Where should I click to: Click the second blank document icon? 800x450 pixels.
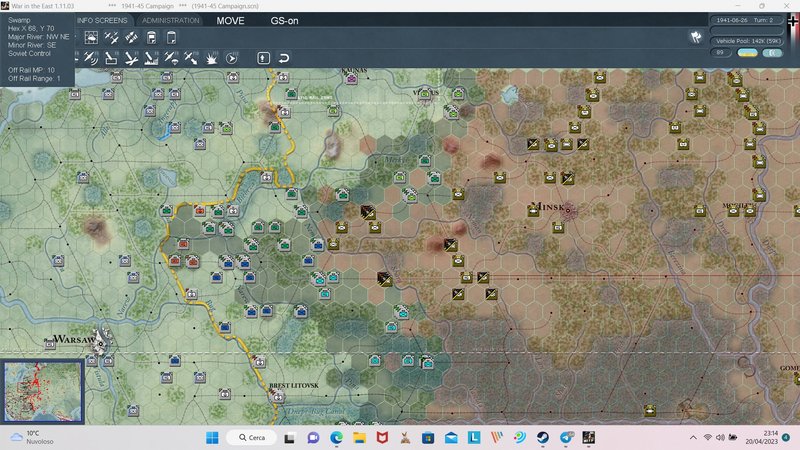pyautogui.click(x=171, y=38)
